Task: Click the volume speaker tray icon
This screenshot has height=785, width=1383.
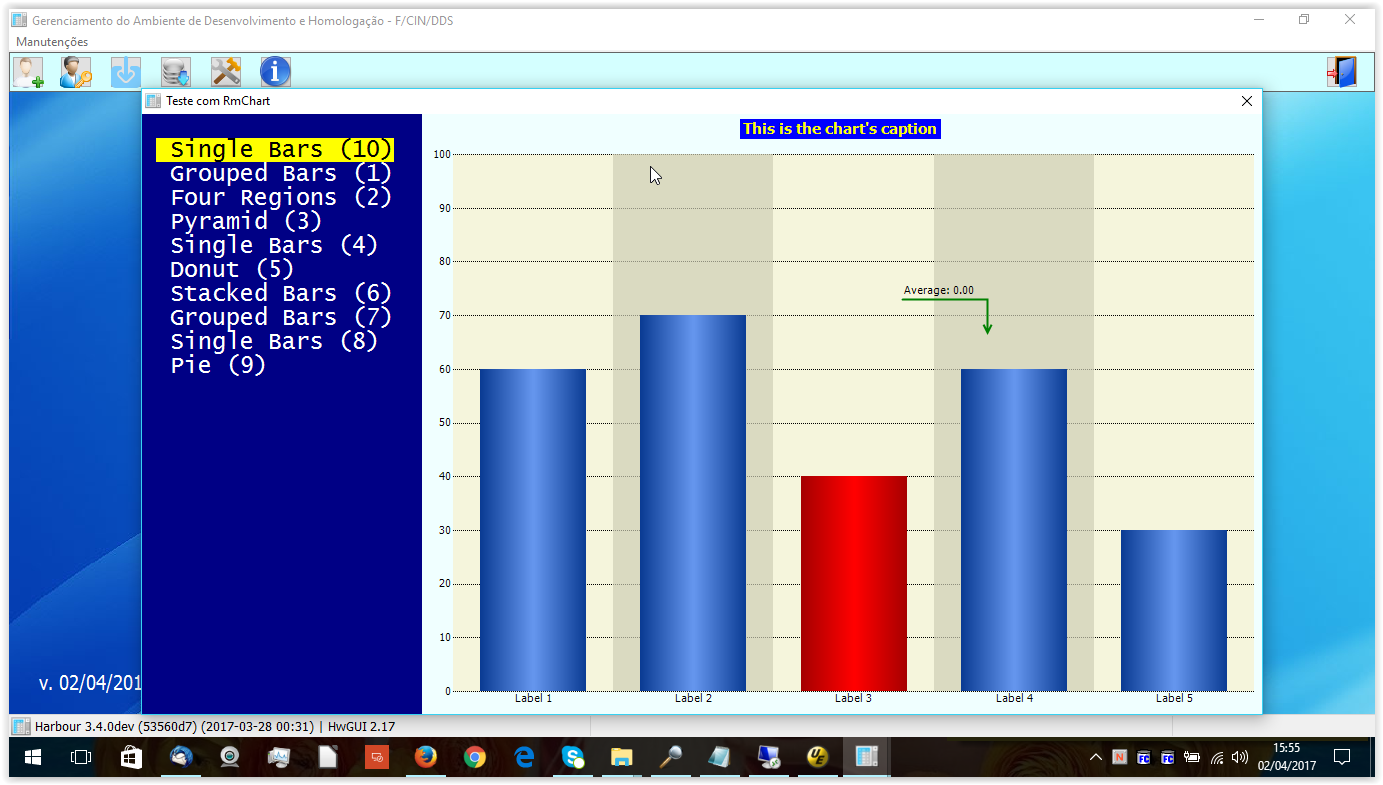Action: pos(1240,757)
